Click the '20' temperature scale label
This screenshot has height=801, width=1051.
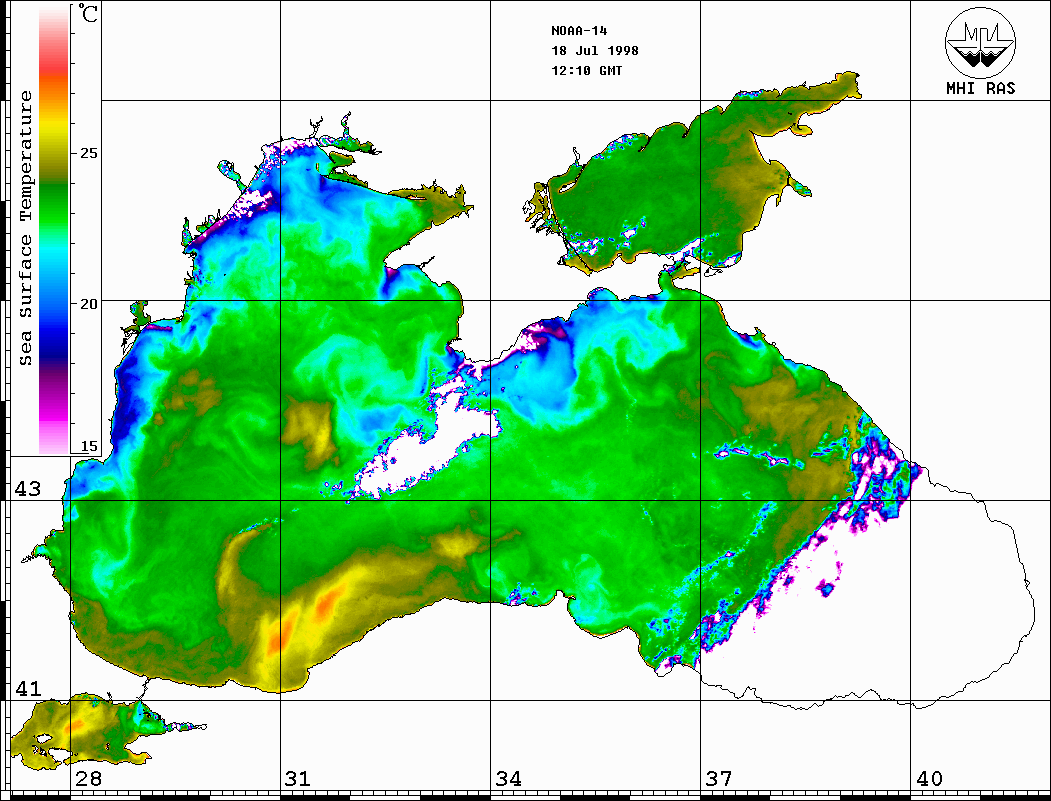click(88, 304)
